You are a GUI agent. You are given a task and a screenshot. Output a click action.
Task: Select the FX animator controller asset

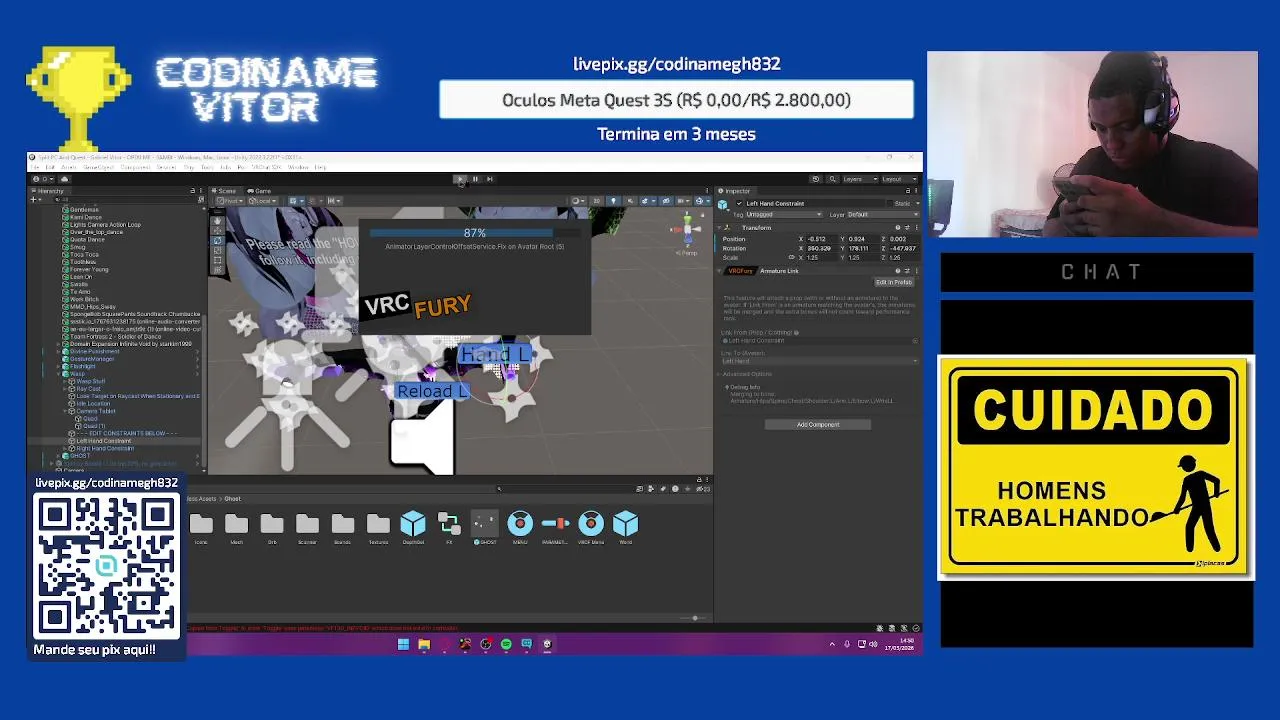tap(449, 529)
